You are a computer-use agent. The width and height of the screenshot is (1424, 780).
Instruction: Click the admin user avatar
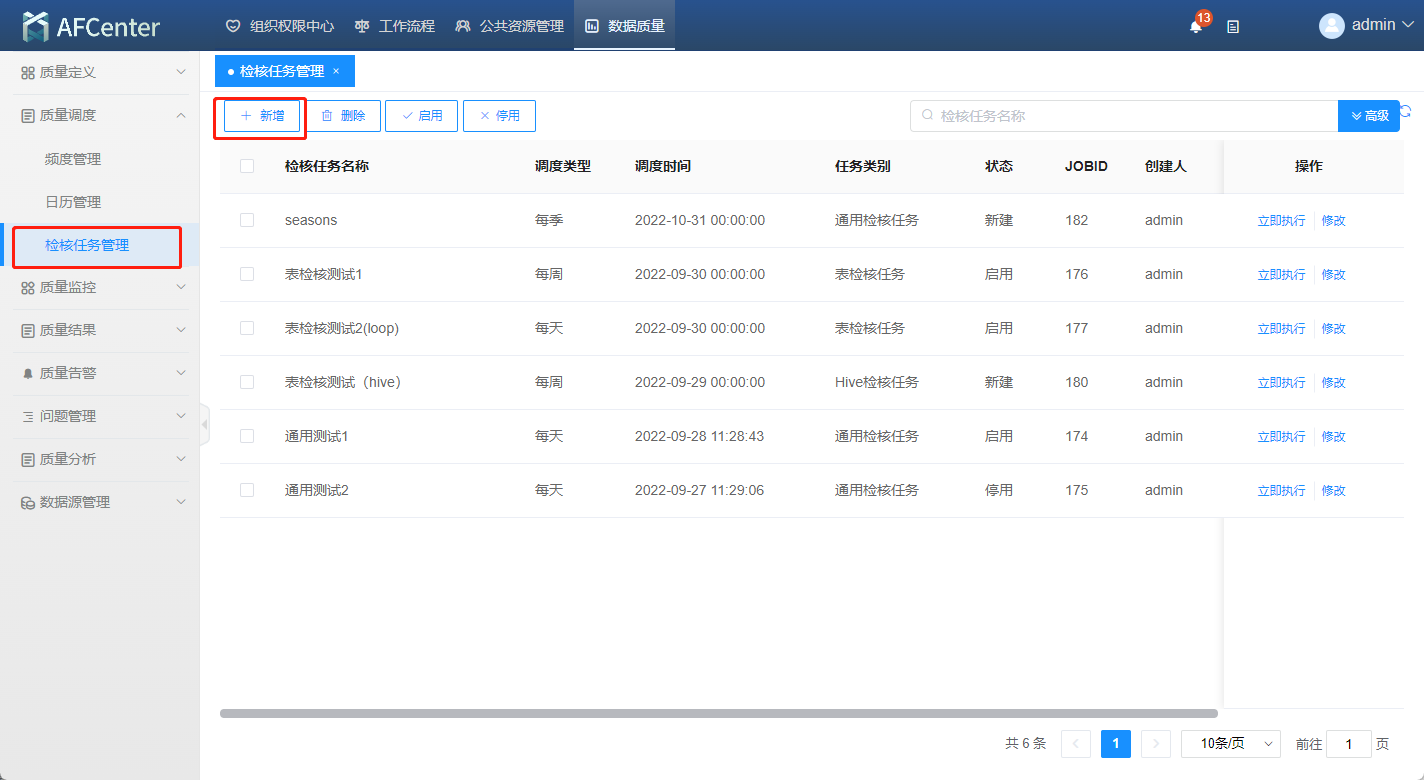pos(1331,26)
